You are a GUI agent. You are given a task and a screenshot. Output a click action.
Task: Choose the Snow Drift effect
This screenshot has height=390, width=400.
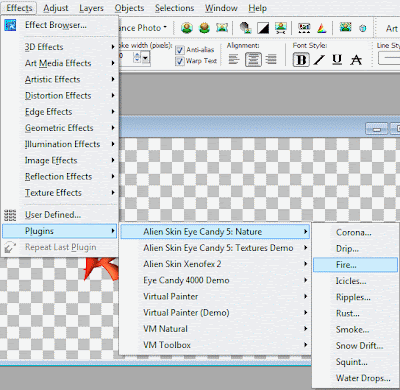coord(355,346)
